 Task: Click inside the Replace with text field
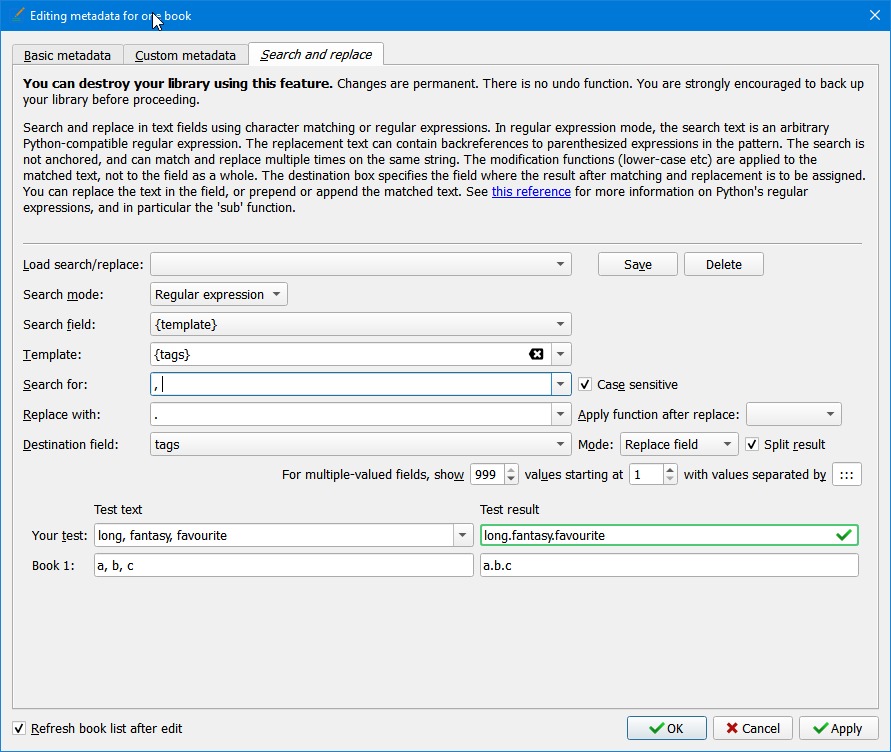pyautogui.click(x=350, y=414)
